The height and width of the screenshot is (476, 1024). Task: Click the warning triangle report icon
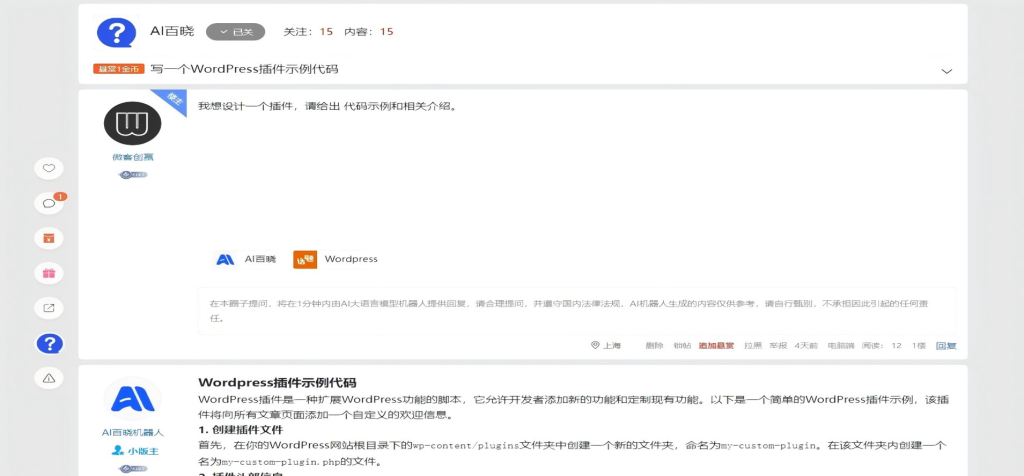click(49, 378)
